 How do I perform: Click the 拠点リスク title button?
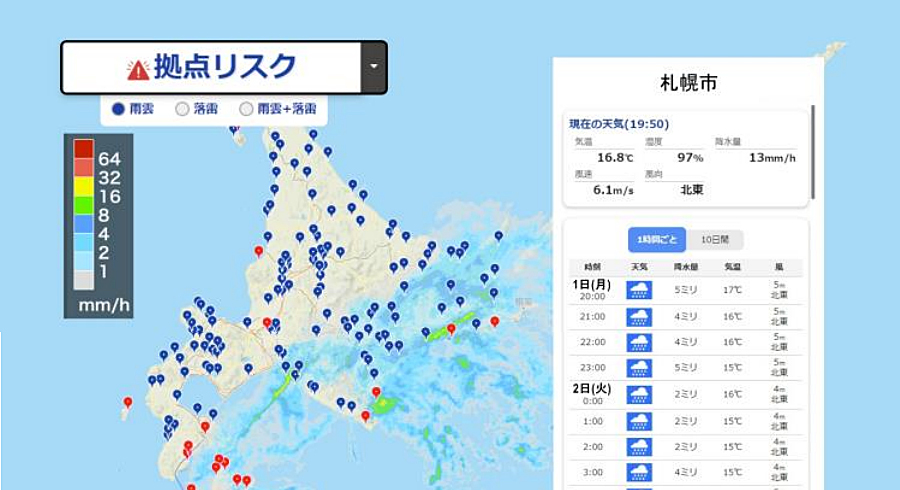click(x=211, y=67)
